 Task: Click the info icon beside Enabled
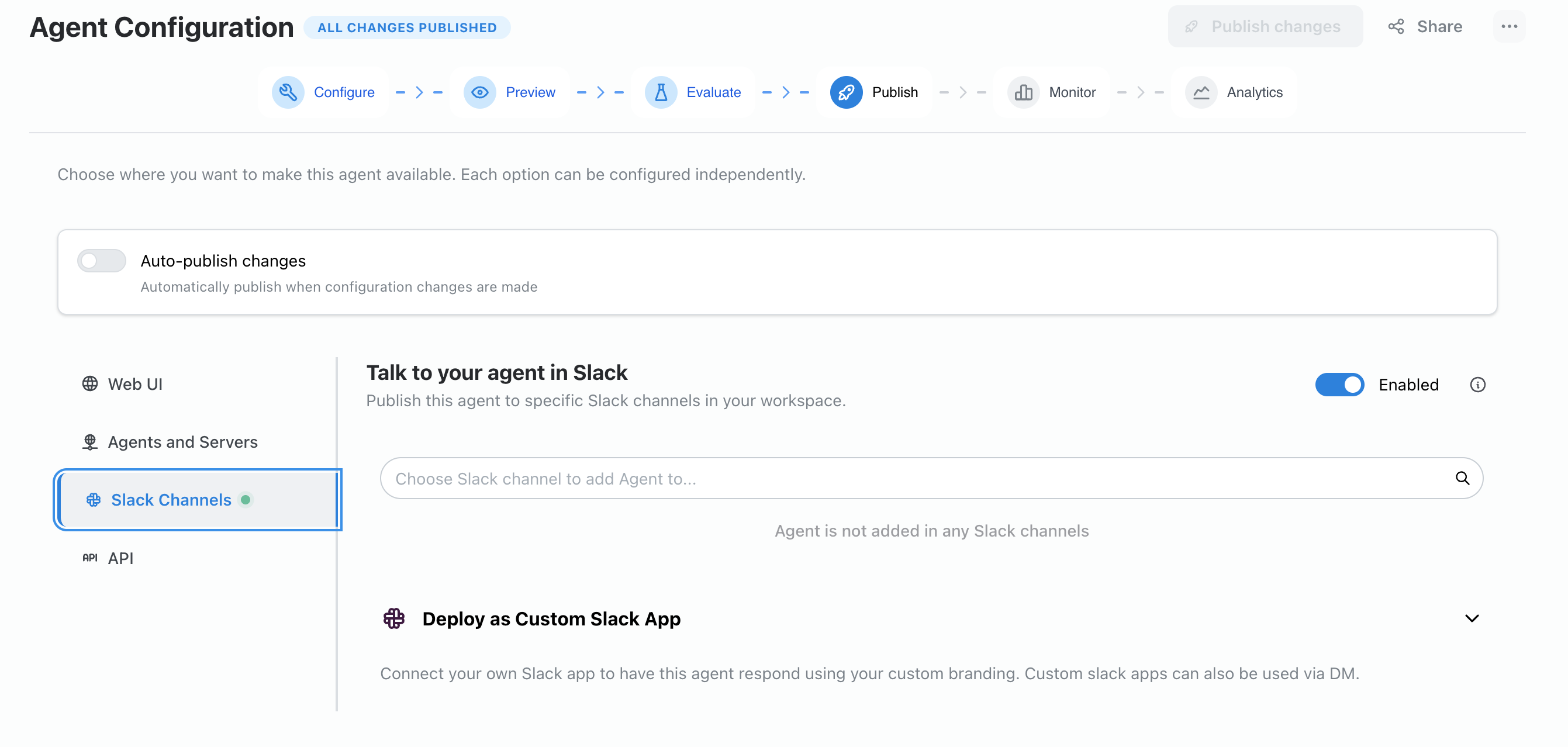[x=1477, y=385]
